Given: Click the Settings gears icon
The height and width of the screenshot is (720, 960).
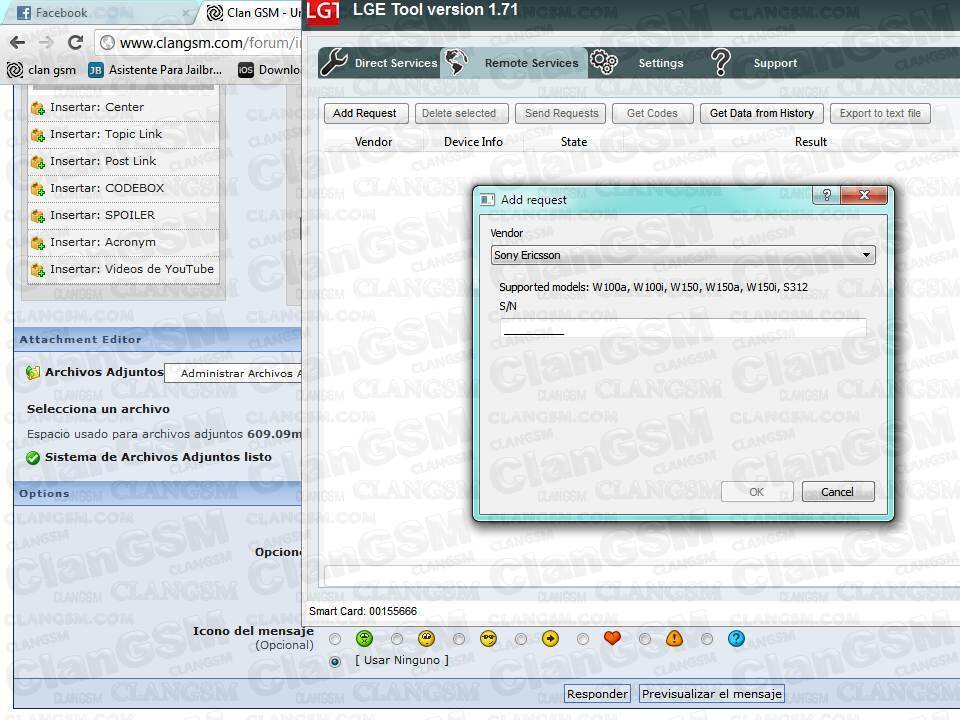Looking at the screenshot, I should 604,62.
